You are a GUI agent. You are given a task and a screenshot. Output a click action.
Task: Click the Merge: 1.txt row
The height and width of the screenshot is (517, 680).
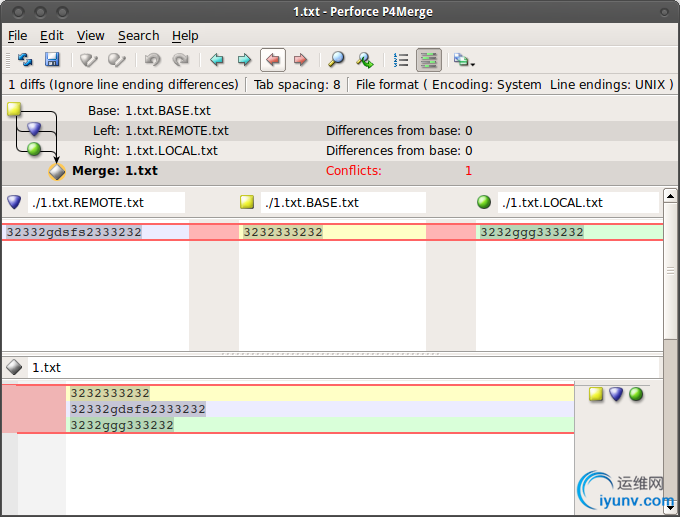pos(340,171)
